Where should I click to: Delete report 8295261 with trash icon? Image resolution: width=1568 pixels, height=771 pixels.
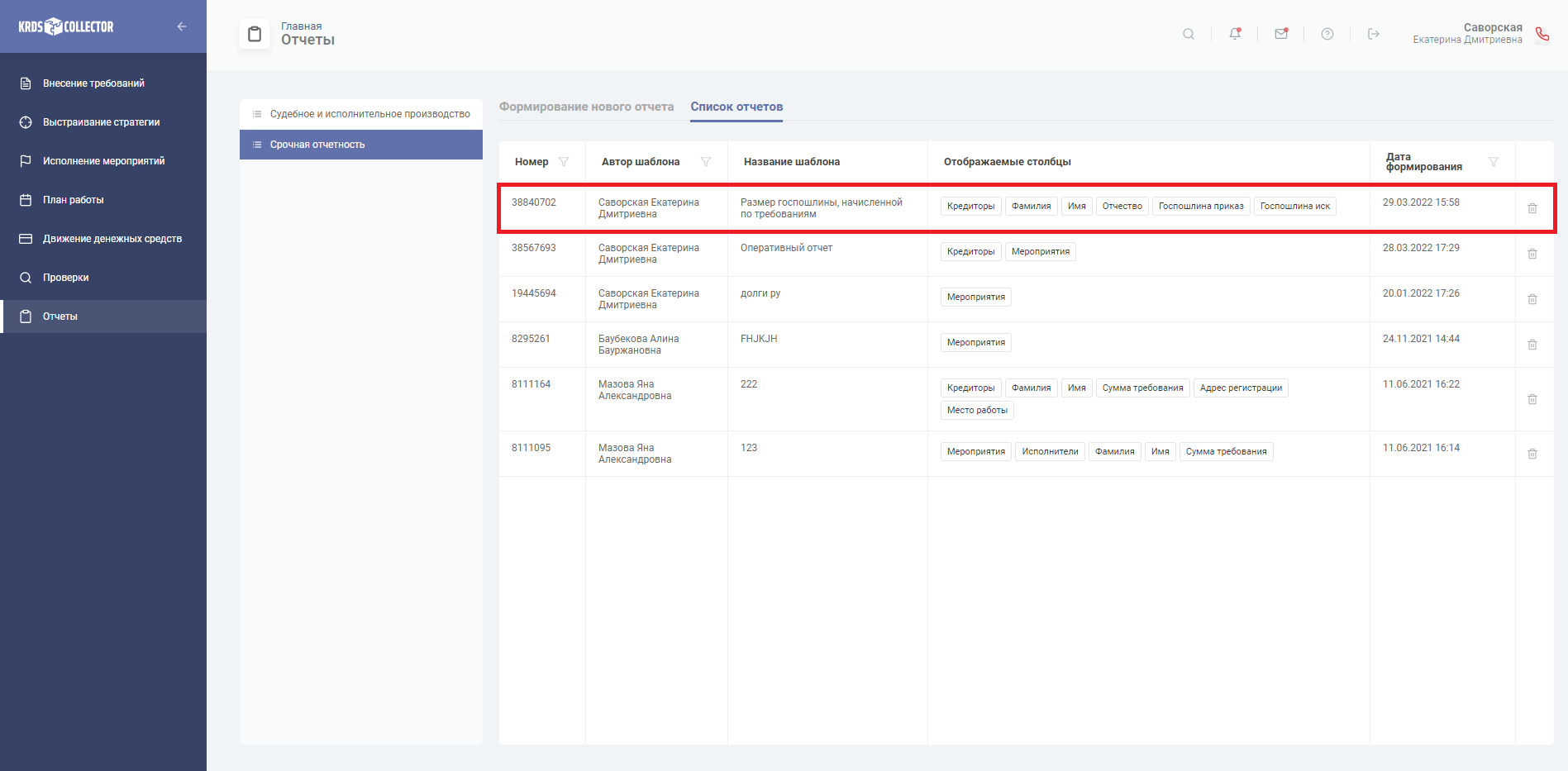pyautogui.click(x=1532, y=345)
